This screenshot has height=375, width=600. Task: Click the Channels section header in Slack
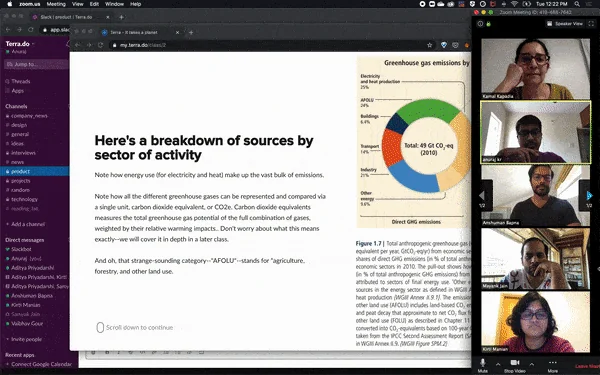pos(16,106)
